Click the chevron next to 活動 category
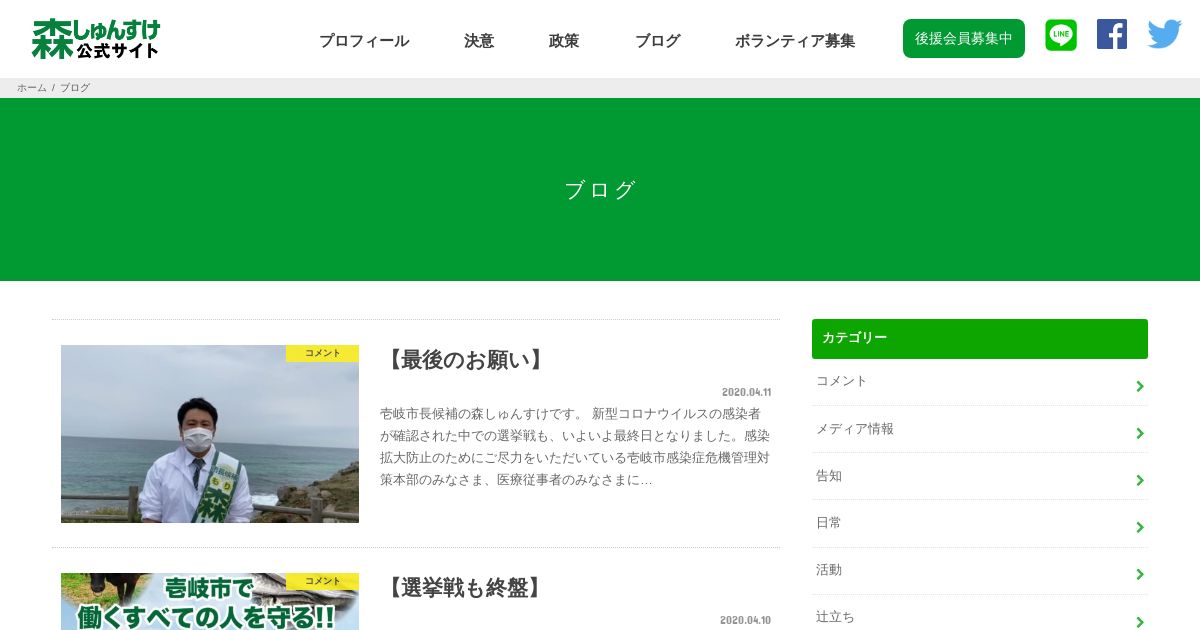 1140,574
